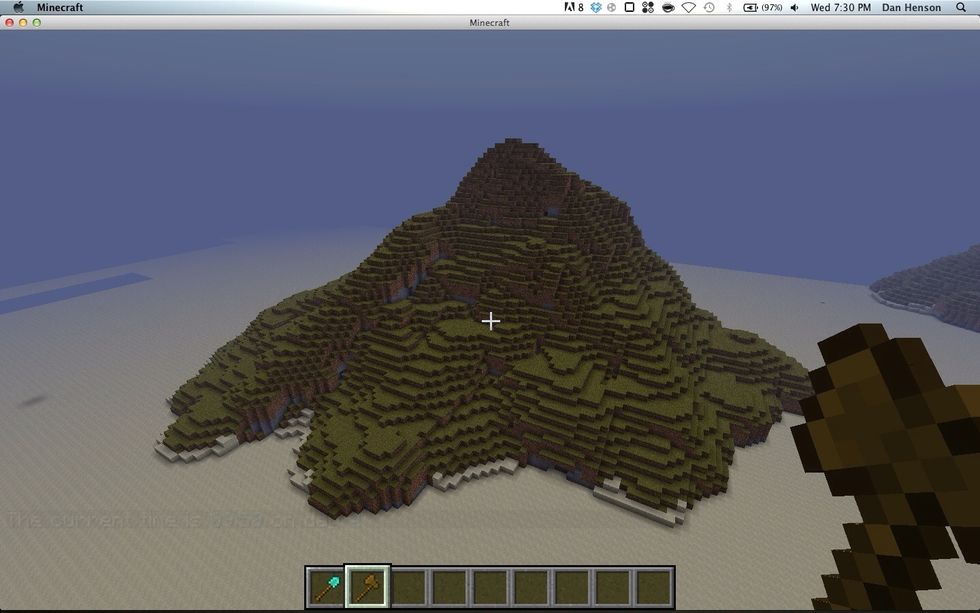Open the Wi-Fi status menu
Viewport: 980px width, 613px height.
click(x=688, y=7)
